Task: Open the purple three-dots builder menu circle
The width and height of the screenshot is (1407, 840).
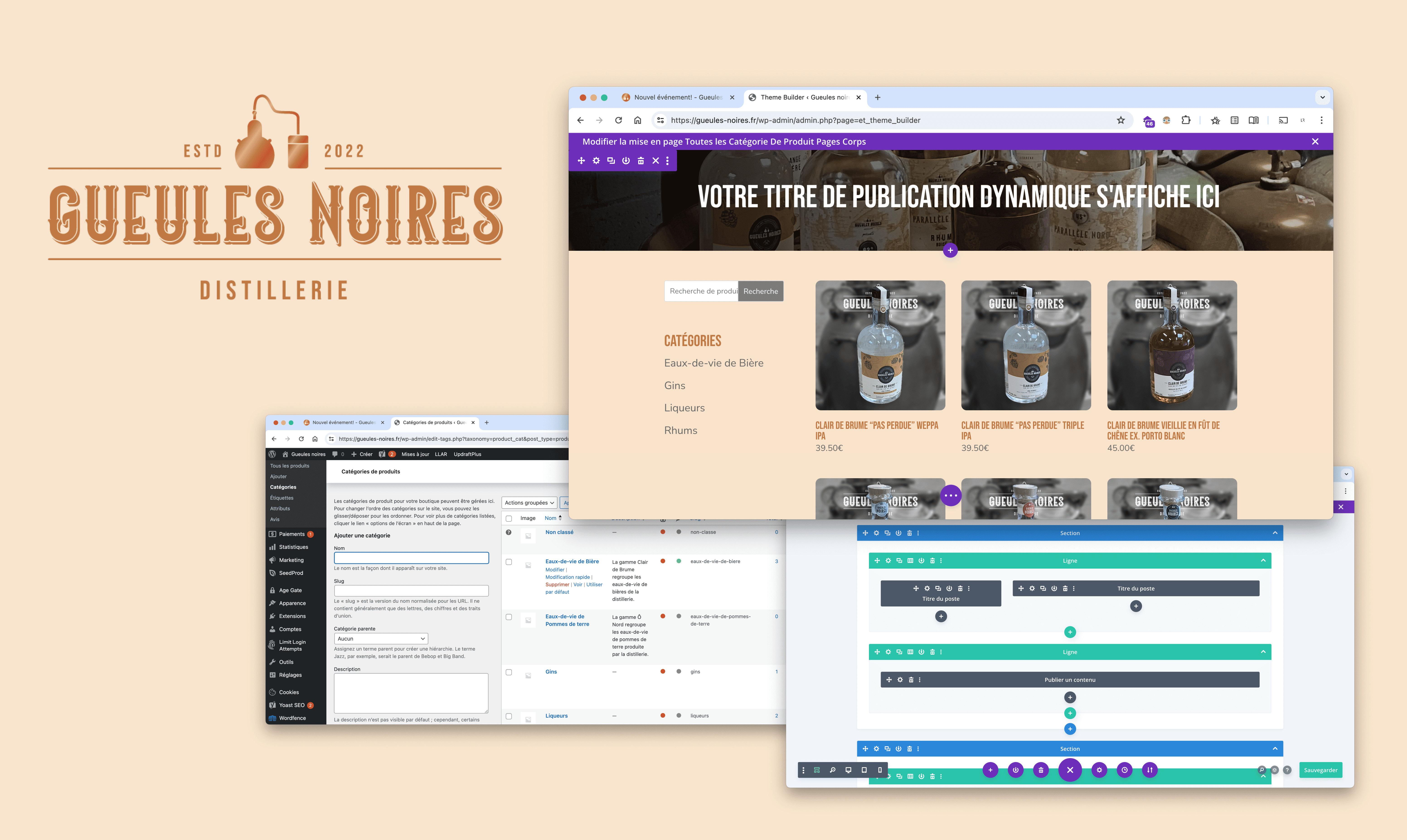Action: pyautogui.click(x=951, y=495)
